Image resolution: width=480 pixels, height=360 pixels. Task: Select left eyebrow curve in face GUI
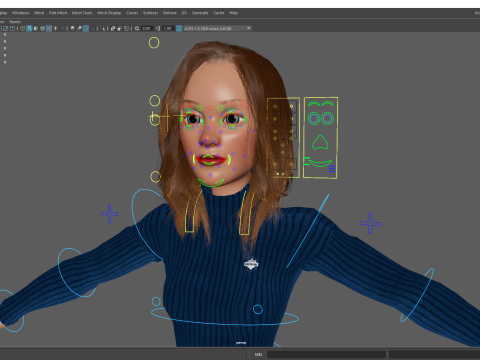(314, 104)
